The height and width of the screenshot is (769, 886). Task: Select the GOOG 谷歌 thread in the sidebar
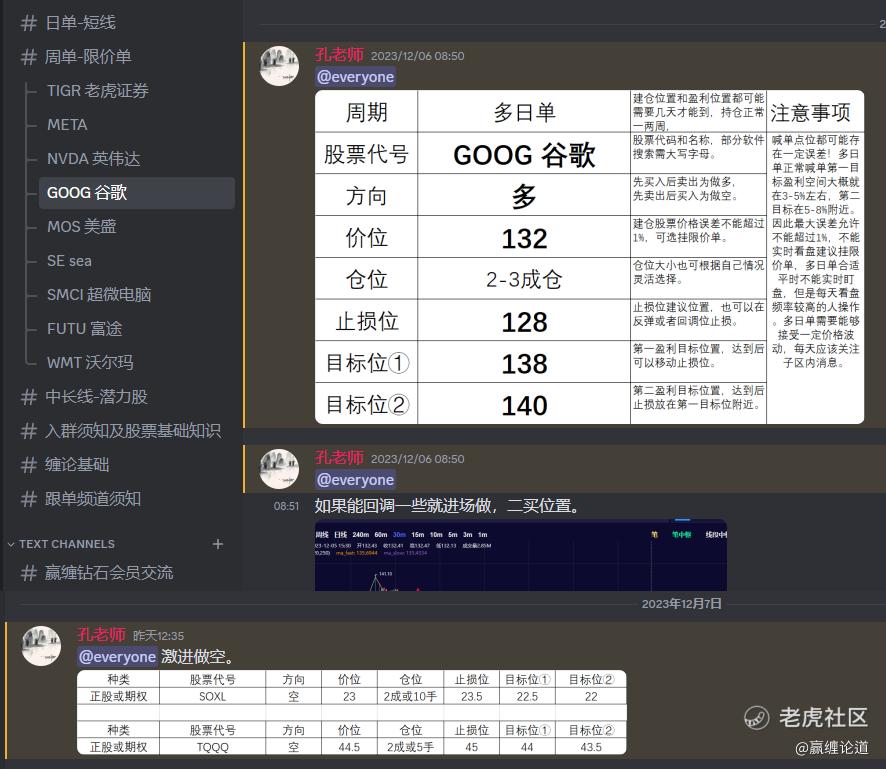[137, 193]
